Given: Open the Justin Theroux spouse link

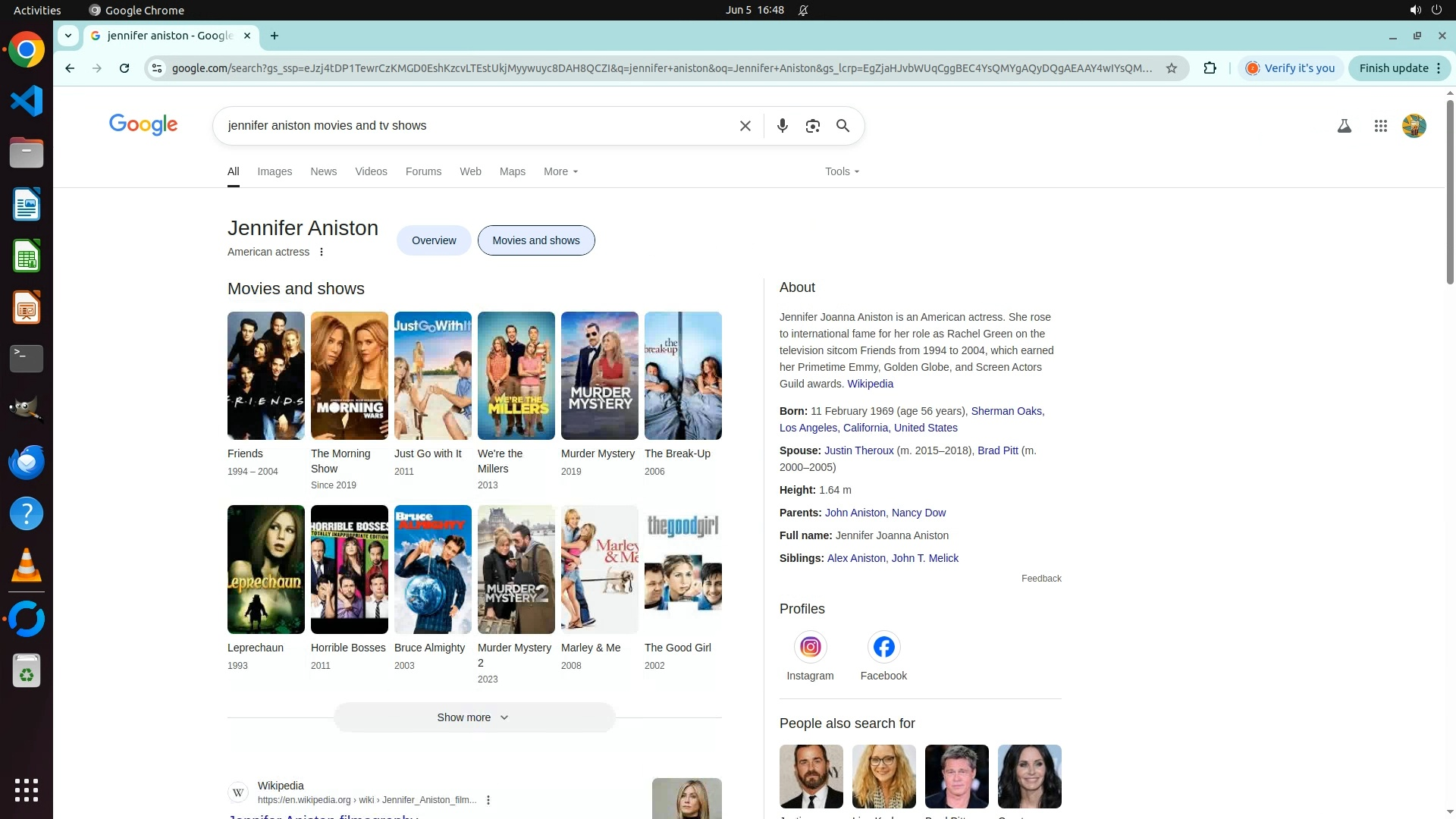Looking at the screenshot, I should (858, 450).
